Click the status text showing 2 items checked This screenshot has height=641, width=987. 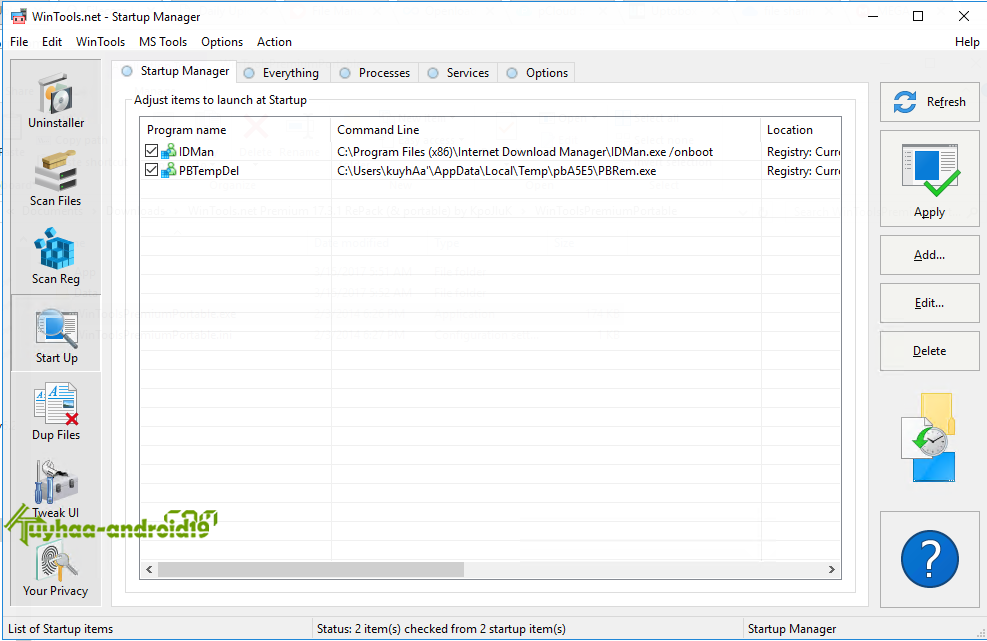tap(441, 628)
